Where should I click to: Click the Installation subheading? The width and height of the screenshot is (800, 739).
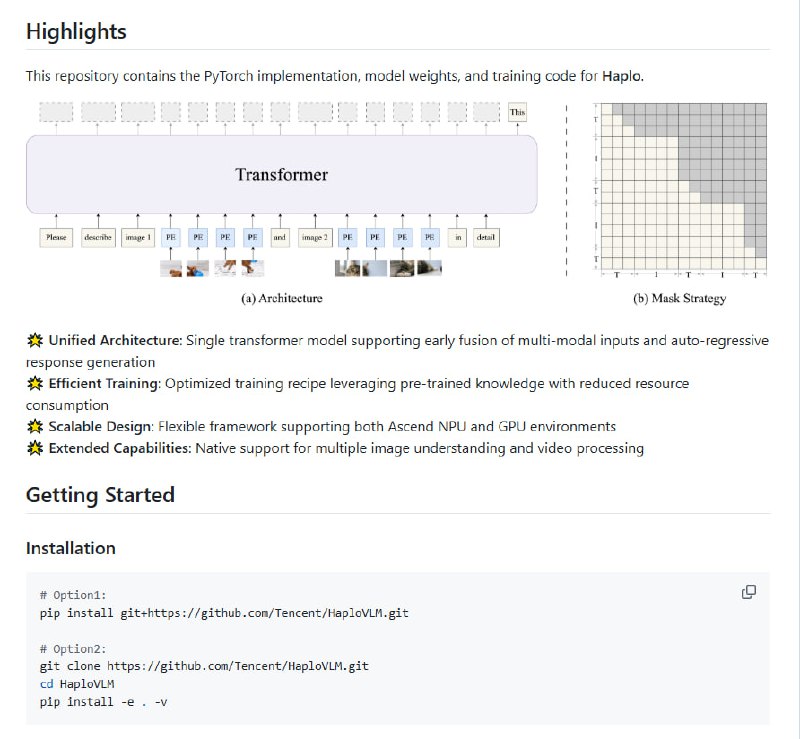70,548
